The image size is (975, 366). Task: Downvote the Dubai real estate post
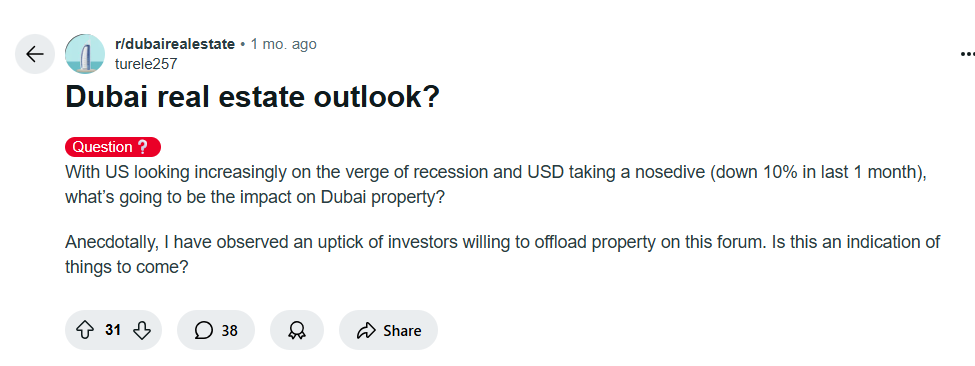click(142, 330)
